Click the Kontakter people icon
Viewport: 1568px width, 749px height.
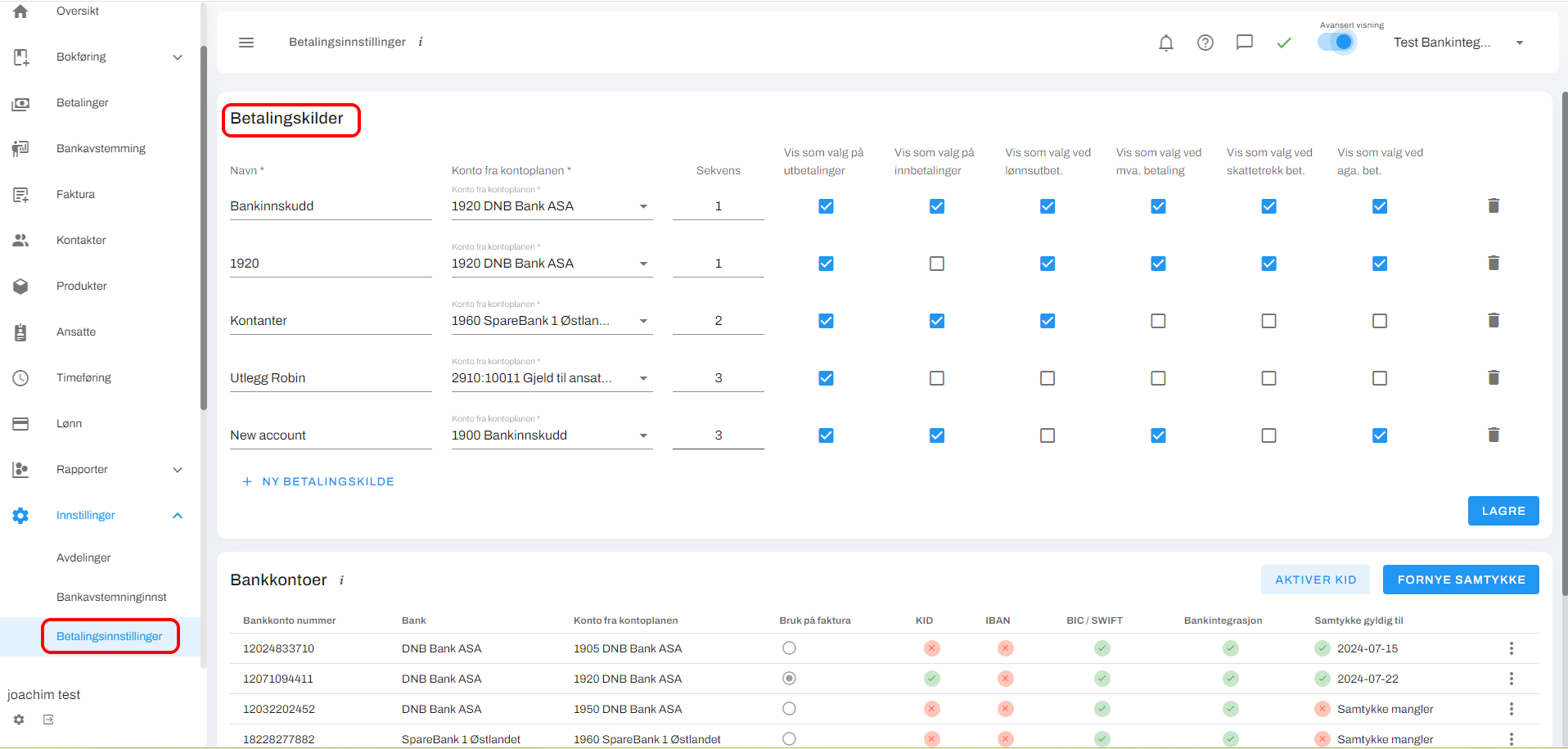[20, 241]
